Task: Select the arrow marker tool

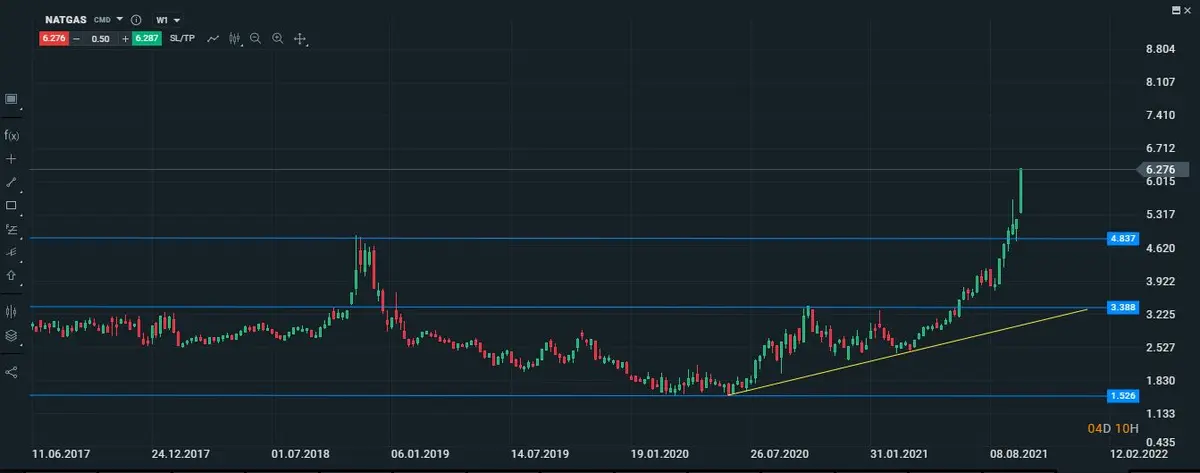Action: [x=11, y=275]
